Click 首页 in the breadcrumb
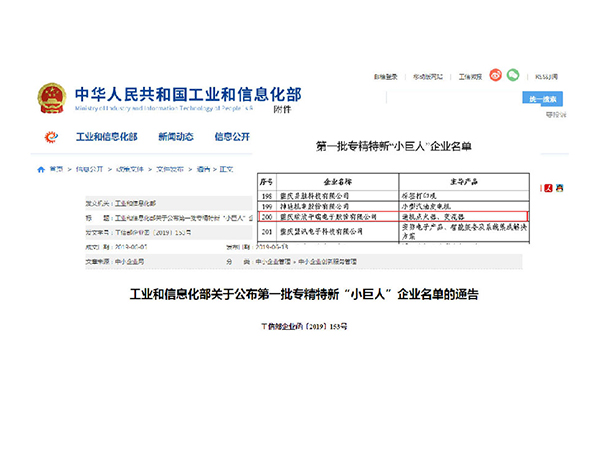600x450 pixels. click(57, 169)
